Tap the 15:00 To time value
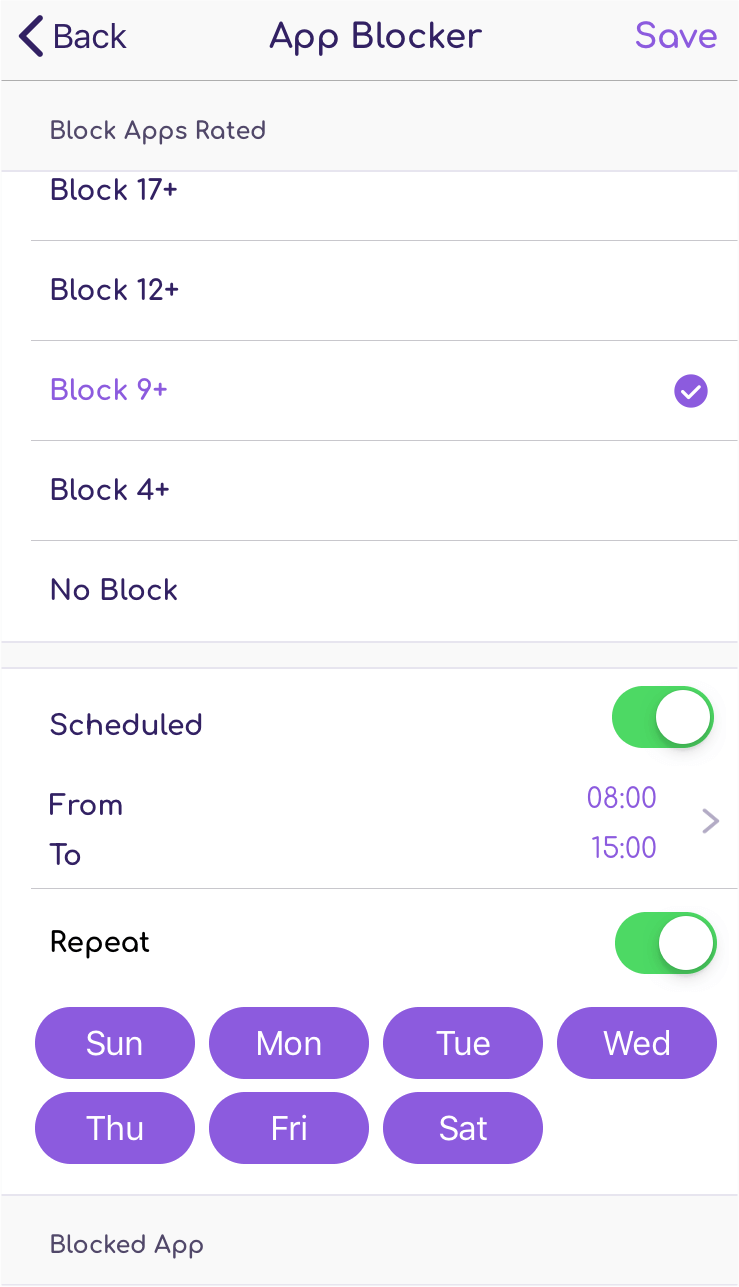The width and height of the screenshot is (739, 1287). (x=623, y=848)
